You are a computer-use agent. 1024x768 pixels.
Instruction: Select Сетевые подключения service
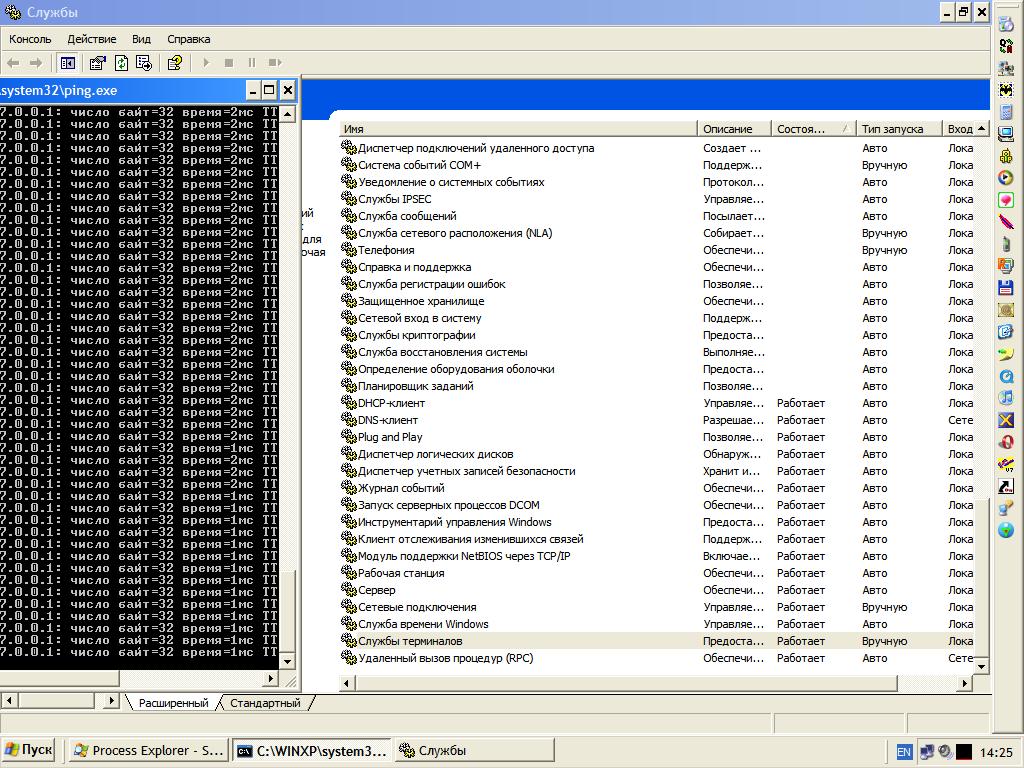(657, 607)
